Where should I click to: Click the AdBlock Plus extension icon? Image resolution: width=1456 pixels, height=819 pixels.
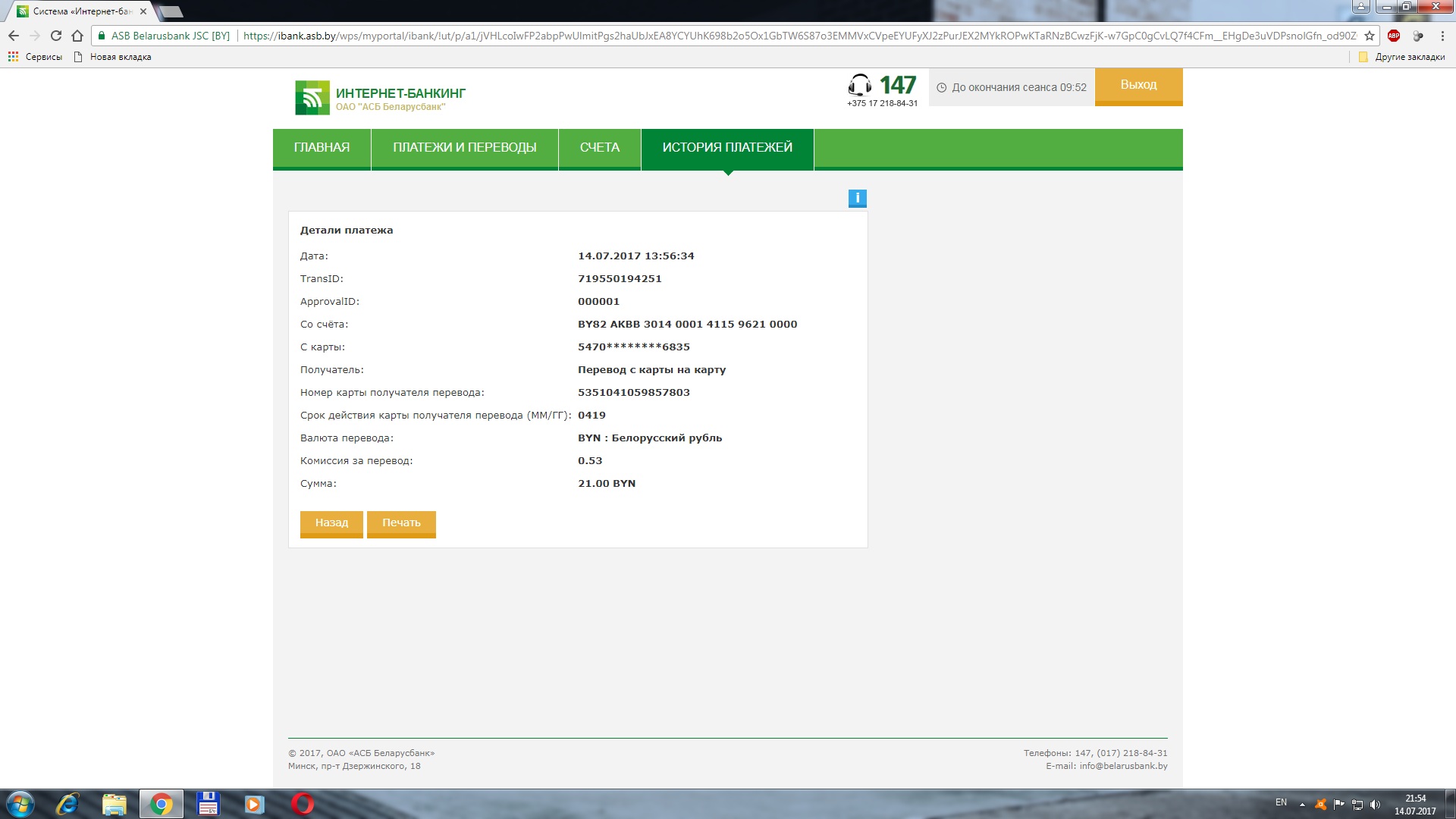(1394, 36)
